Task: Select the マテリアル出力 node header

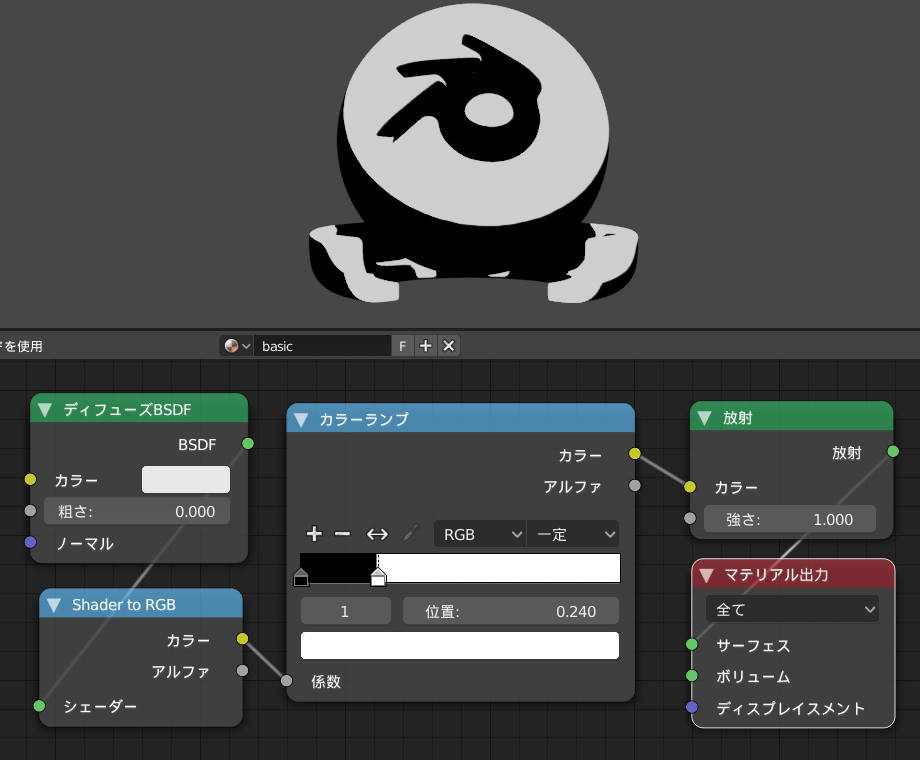Action: point(793,575)
